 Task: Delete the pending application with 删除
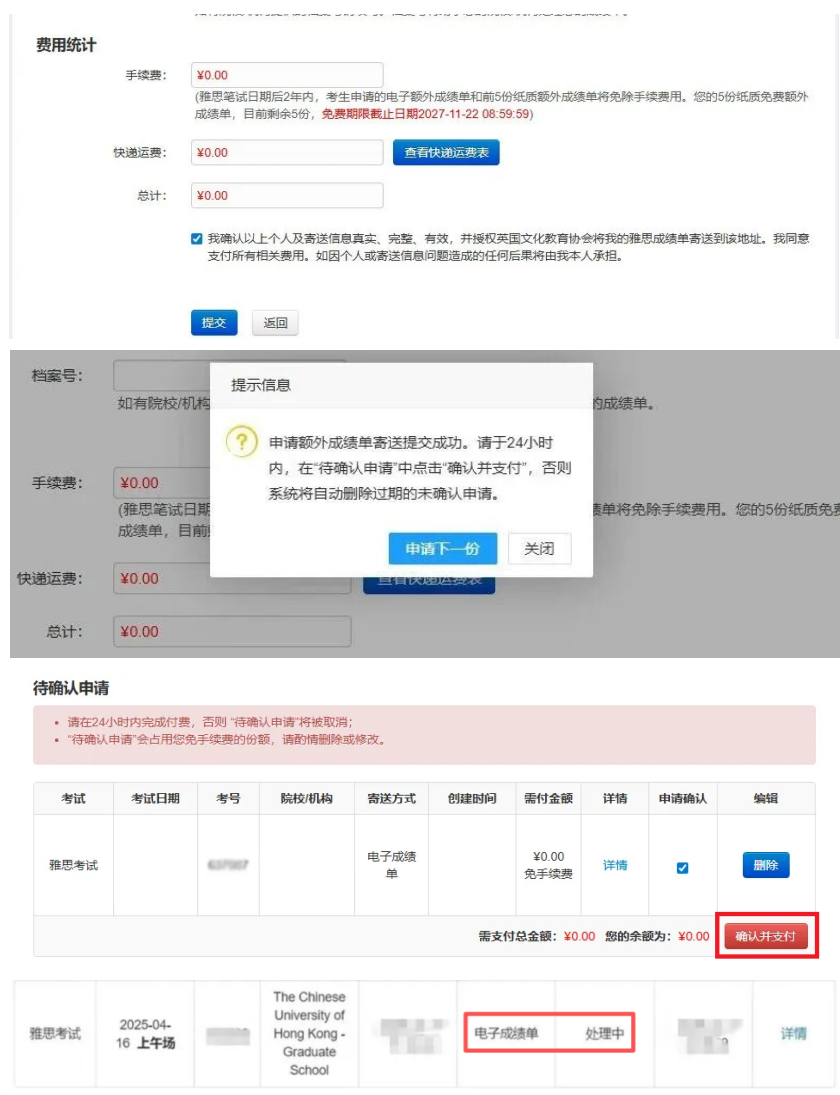pos(766,865)
